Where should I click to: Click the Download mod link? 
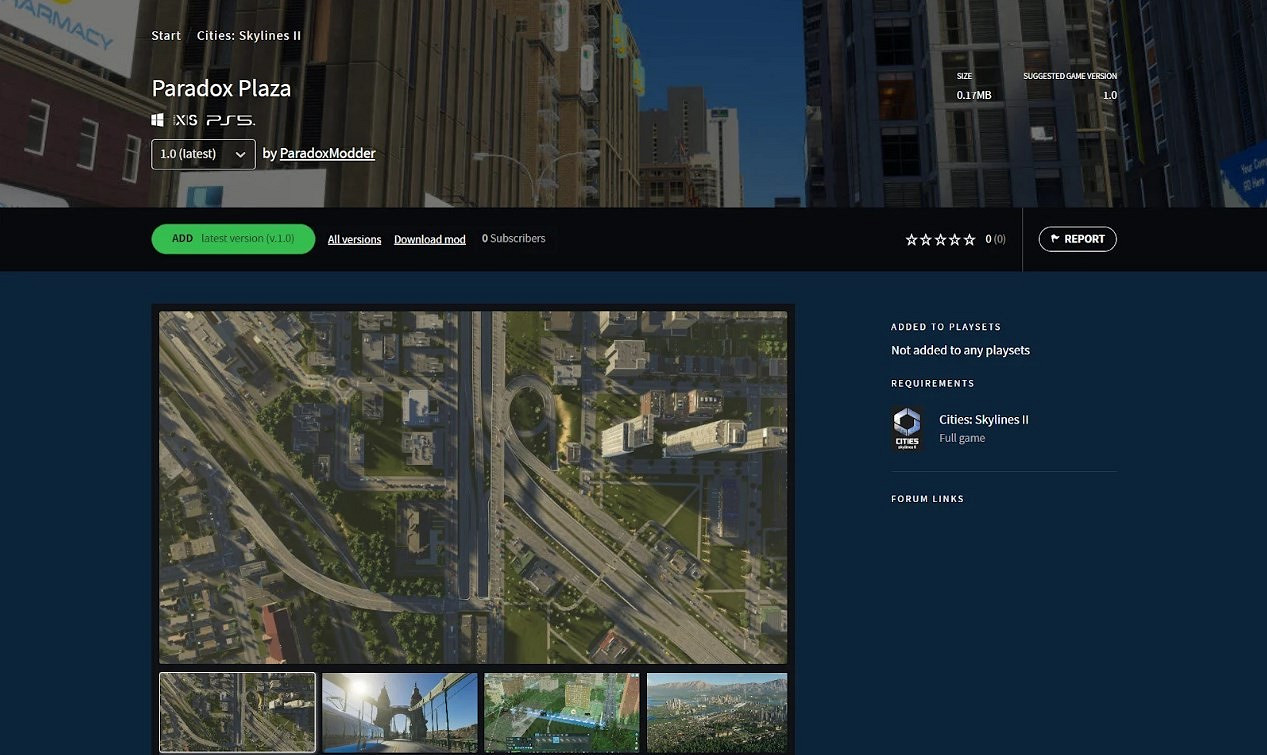(x=429, y=240)
